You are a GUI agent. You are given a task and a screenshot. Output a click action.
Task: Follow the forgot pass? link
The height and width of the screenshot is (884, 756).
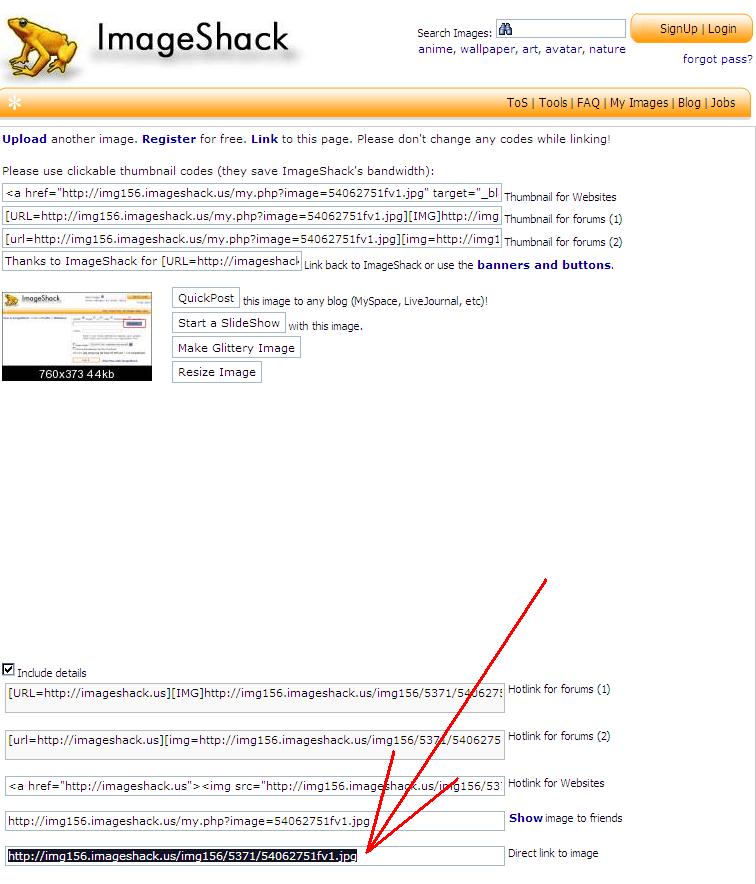(x=717, y=59)
